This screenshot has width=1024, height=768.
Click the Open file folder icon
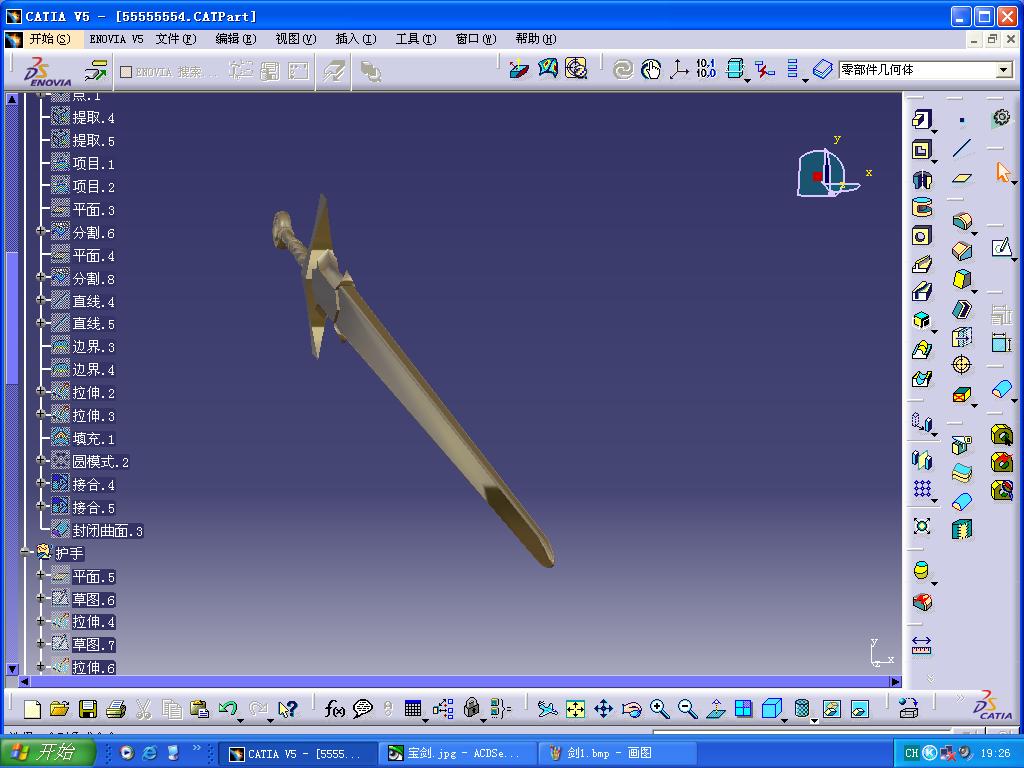pyautogui.click(x=59, y=709)
